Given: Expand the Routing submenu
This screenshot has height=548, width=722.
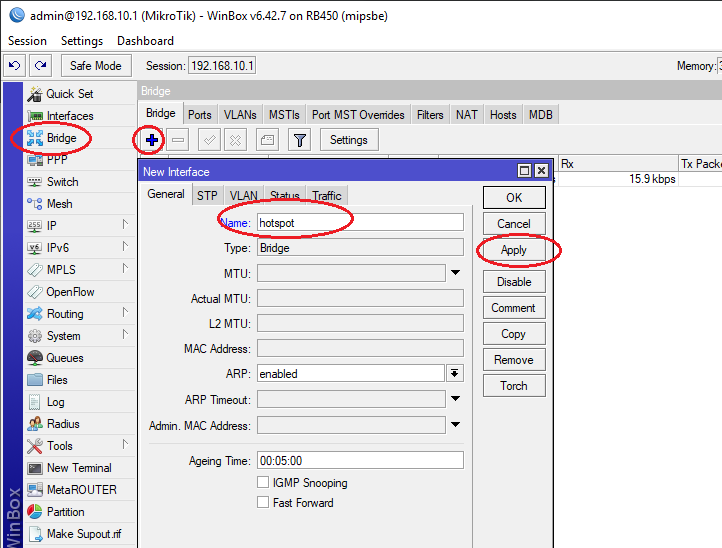Looking at the screenshot, I should coord(125,312).
